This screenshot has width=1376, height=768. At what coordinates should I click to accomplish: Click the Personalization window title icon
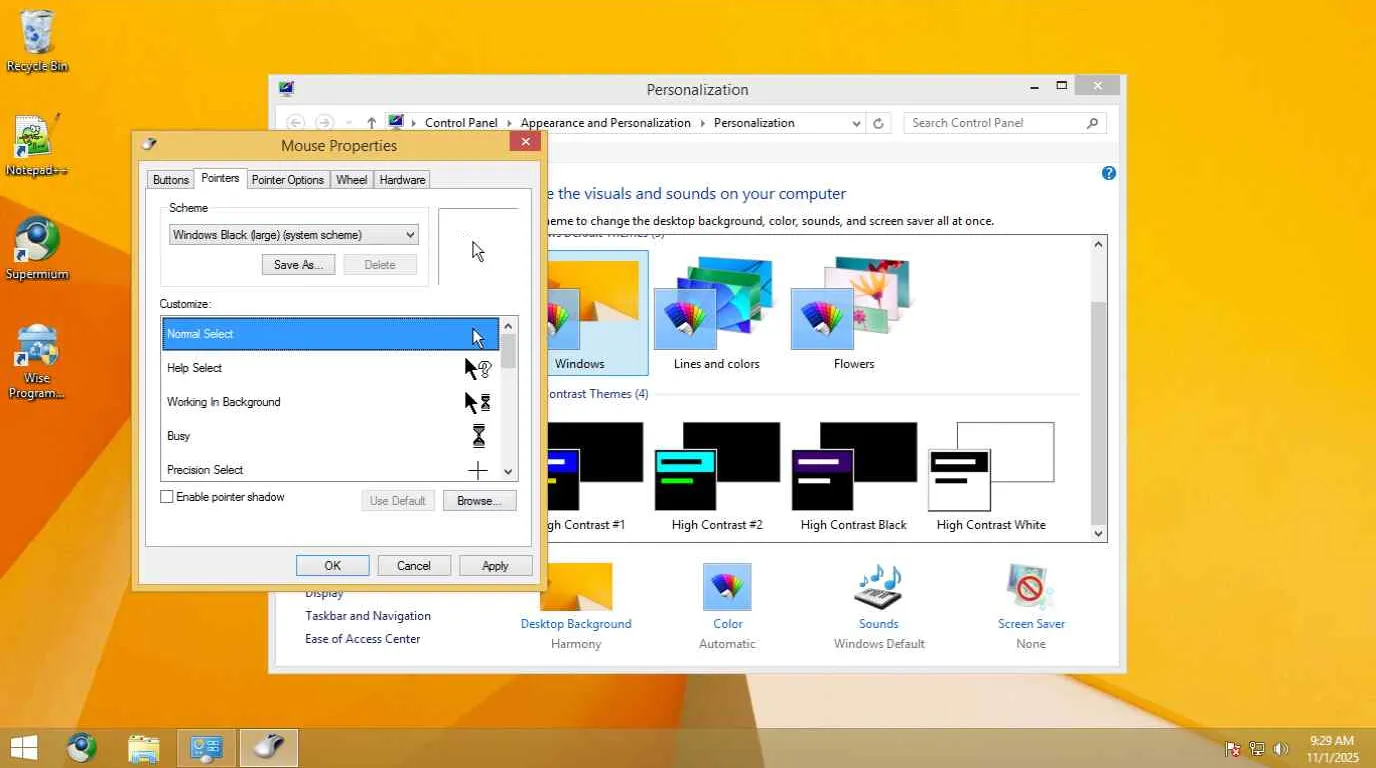(287, 89)
